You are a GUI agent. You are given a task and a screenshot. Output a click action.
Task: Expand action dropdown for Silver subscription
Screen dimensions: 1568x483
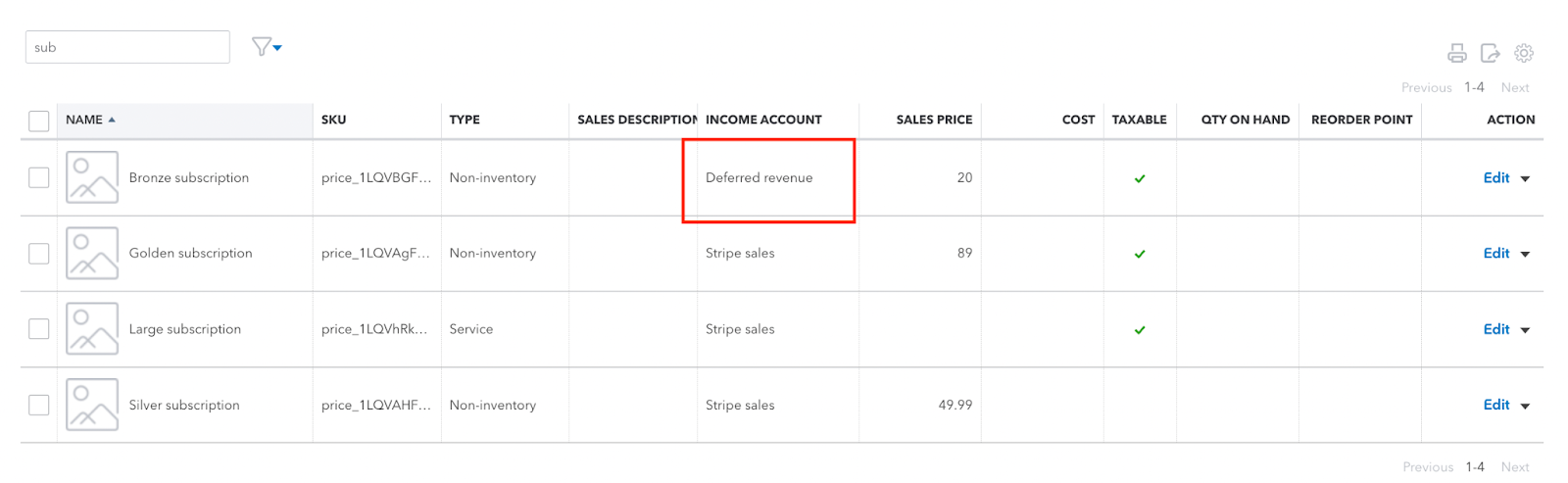tap(1525, 406)
